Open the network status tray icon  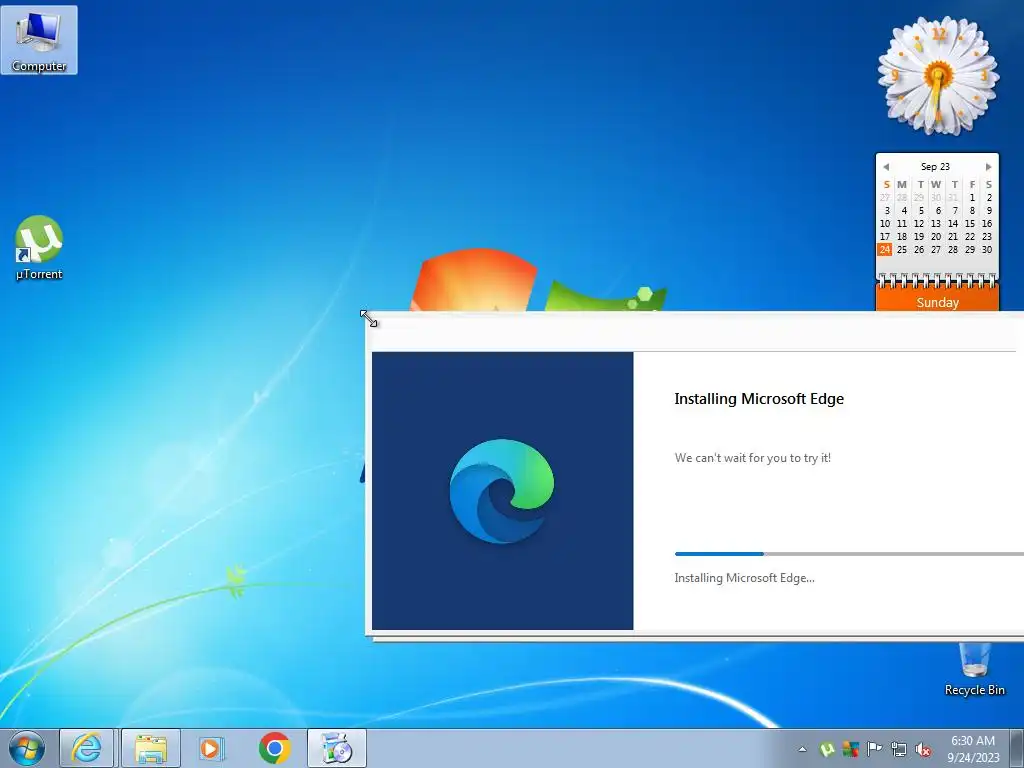pyautogui.click(x=899, y=749)
